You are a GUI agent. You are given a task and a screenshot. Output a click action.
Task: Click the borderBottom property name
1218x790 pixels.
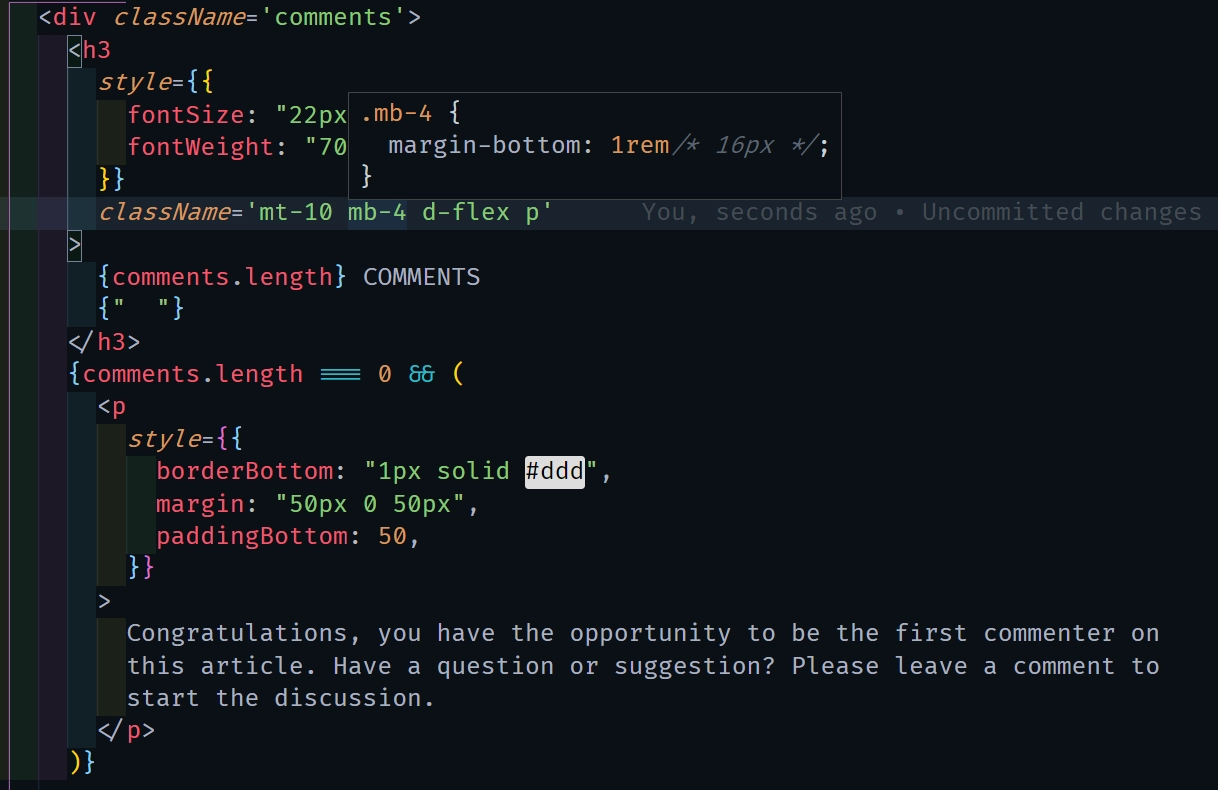[244, 471]
